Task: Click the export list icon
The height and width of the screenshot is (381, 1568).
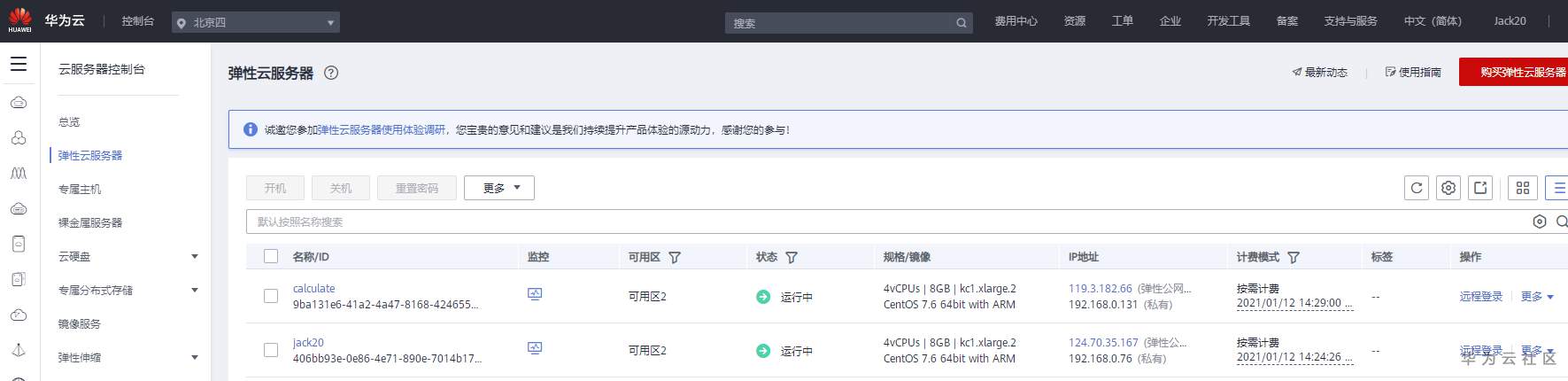Action: (x=1479, y=188)
